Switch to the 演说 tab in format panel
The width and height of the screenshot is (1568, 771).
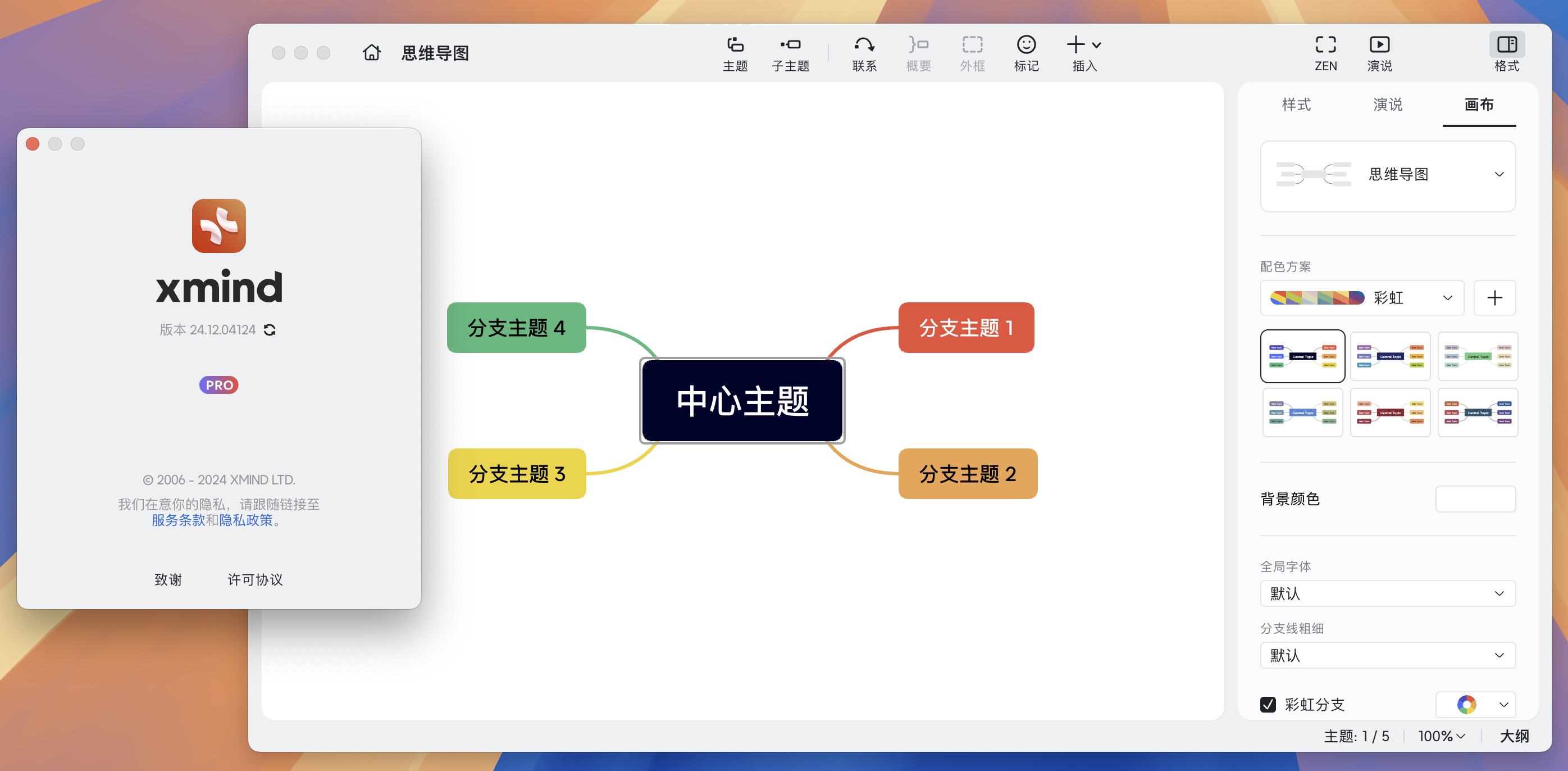[1387, 105]
